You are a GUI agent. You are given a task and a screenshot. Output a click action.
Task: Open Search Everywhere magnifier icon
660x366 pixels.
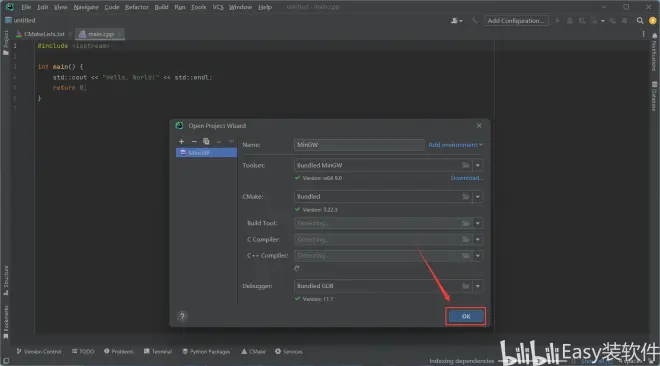coord(640,21)
